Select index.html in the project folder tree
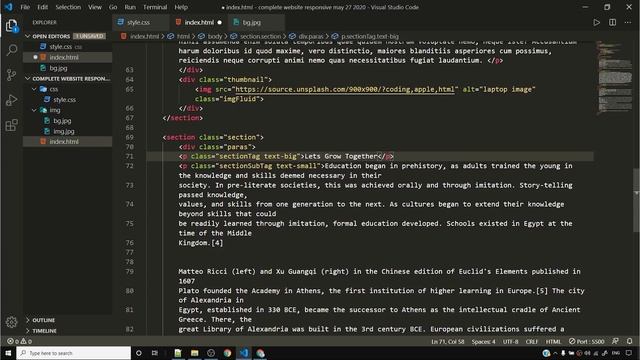 68,142
